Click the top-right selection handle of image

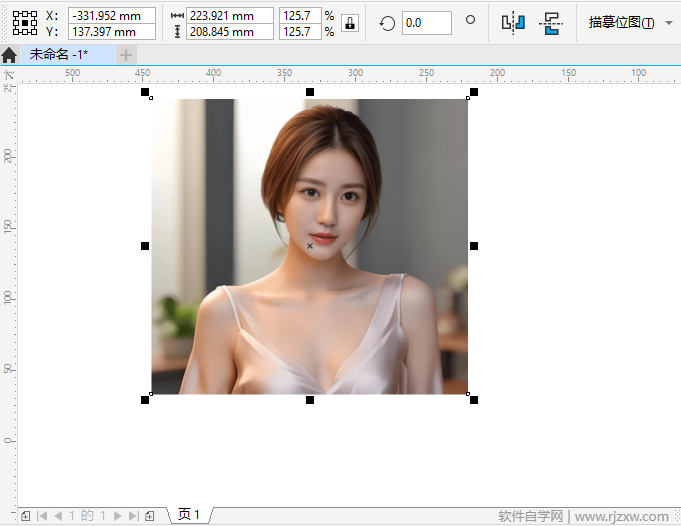[474, 92]
